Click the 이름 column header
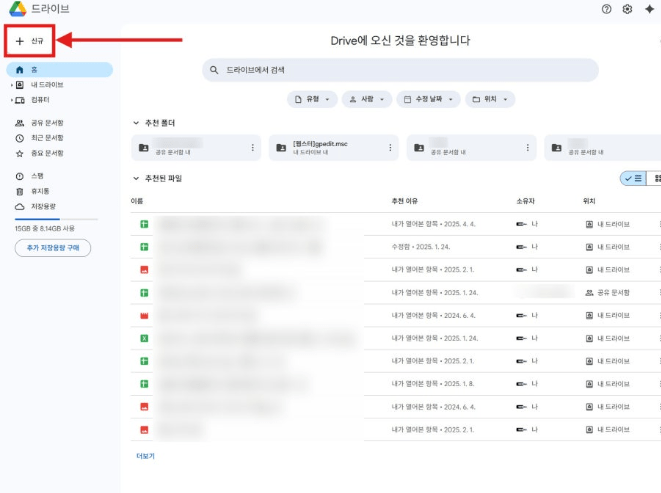The height and width of the screenshot is (493, 661). (137, 201)
